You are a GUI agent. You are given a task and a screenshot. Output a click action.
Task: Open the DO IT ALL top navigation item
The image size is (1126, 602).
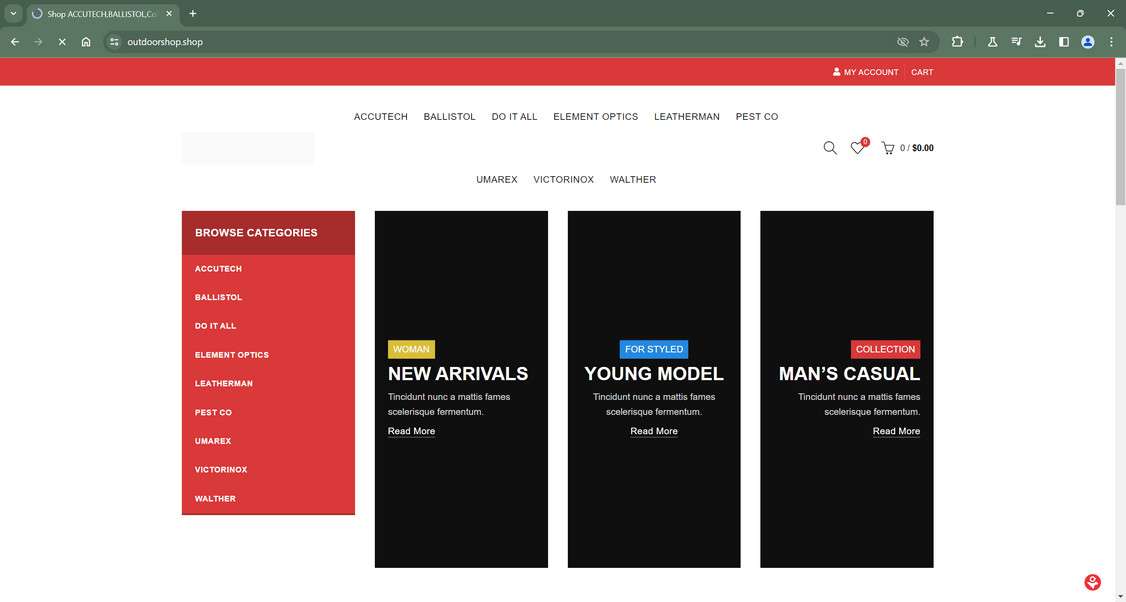tap(514, 116)
